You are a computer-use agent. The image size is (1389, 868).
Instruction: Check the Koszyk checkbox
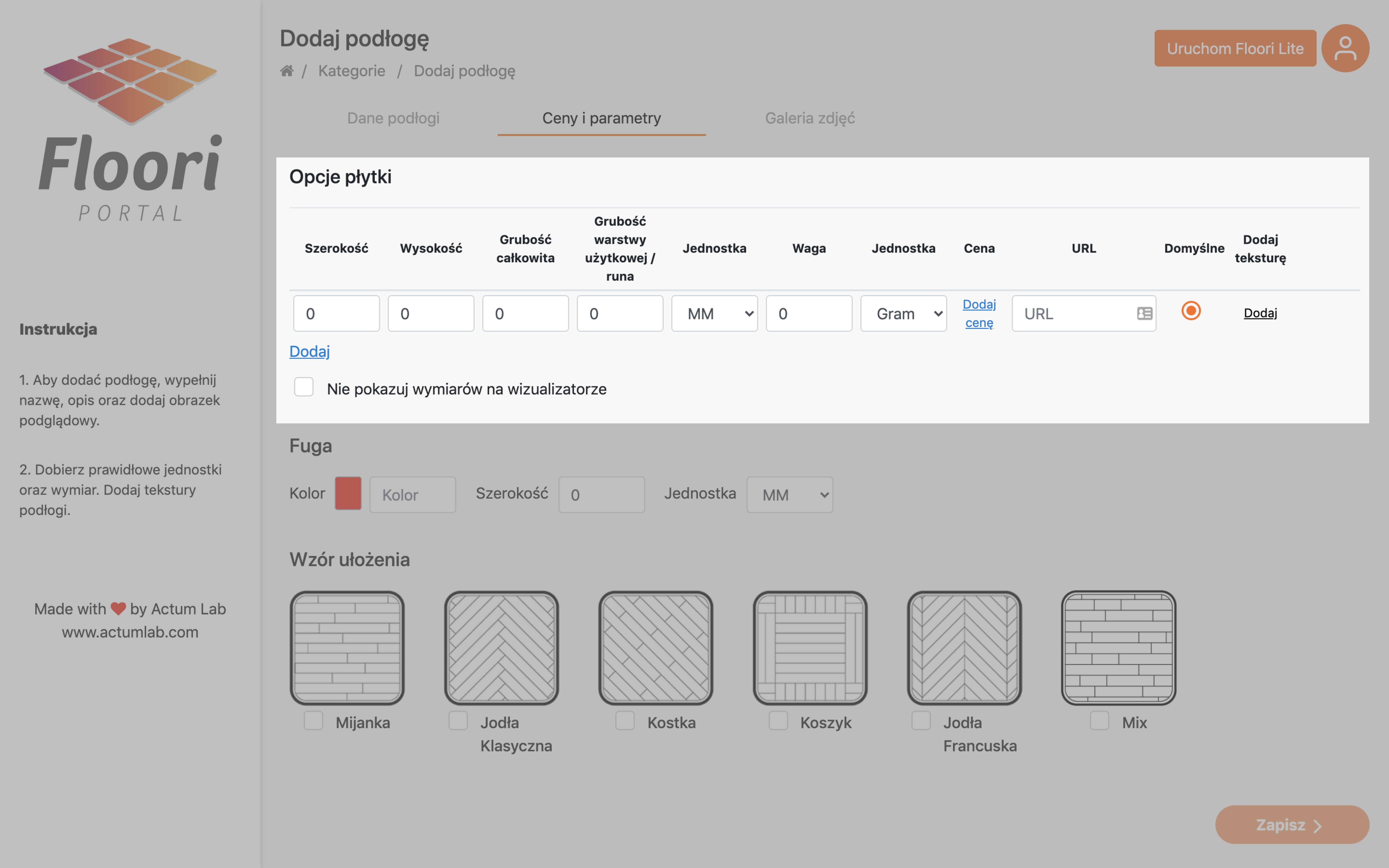tap(778, 720)
